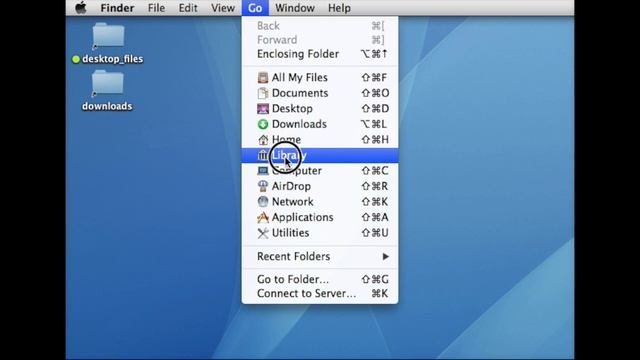The image size is (640, 360).
Task: Click the All My Files icon
Action: [263, 78]
